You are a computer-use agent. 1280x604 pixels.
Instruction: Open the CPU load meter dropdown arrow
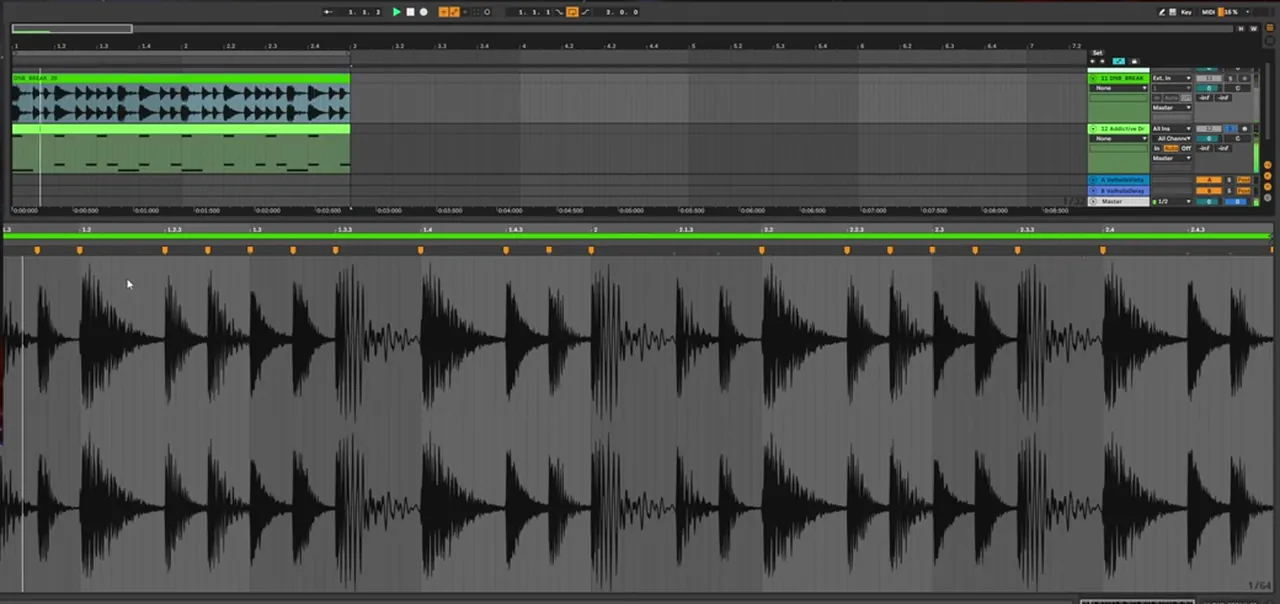pyautogui.click(x=1247, y=12)
